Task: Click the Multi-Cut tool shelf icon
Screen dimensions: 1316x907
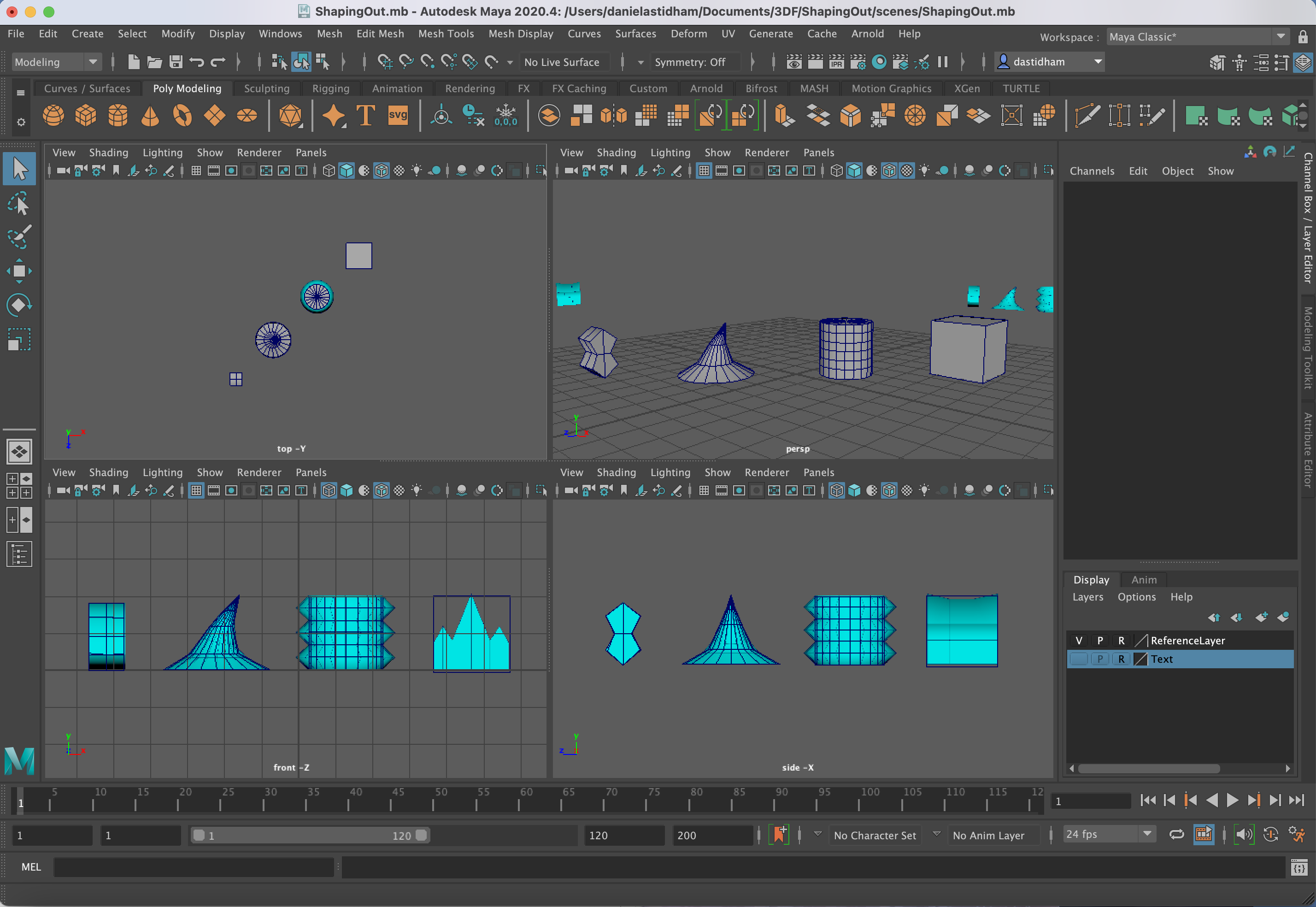Action: tap(1087, 116)
